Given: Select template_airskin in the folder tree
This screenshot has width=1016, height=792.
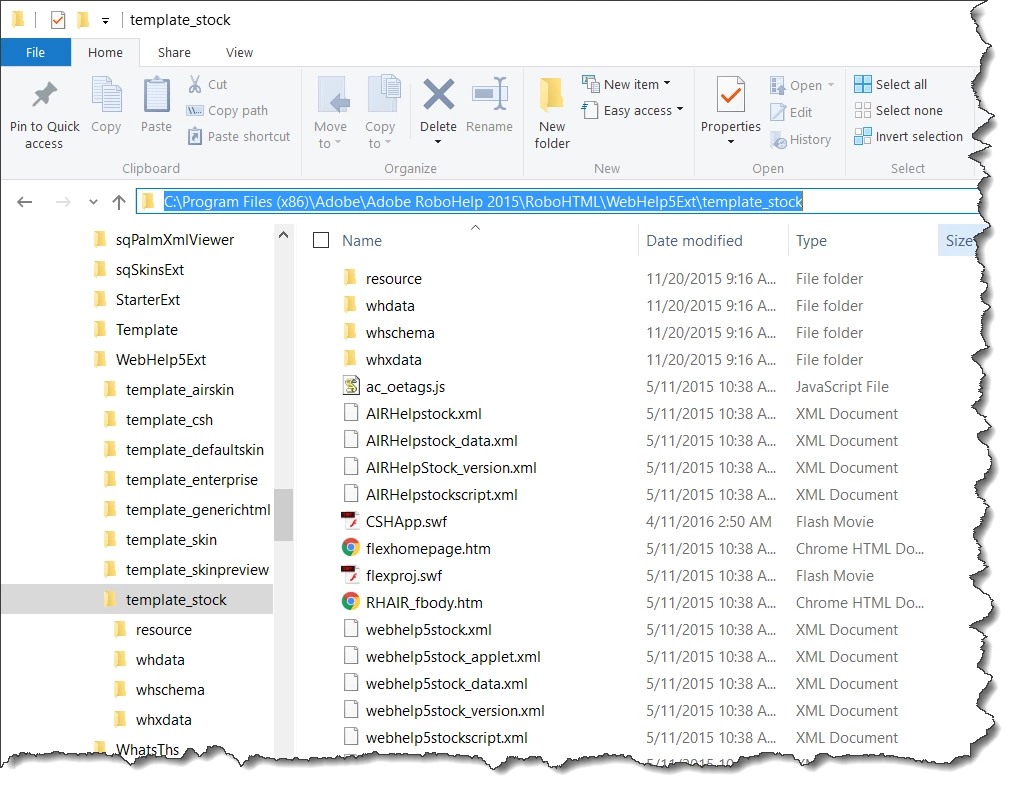Looking at the screenshot, I should [179, 390].
